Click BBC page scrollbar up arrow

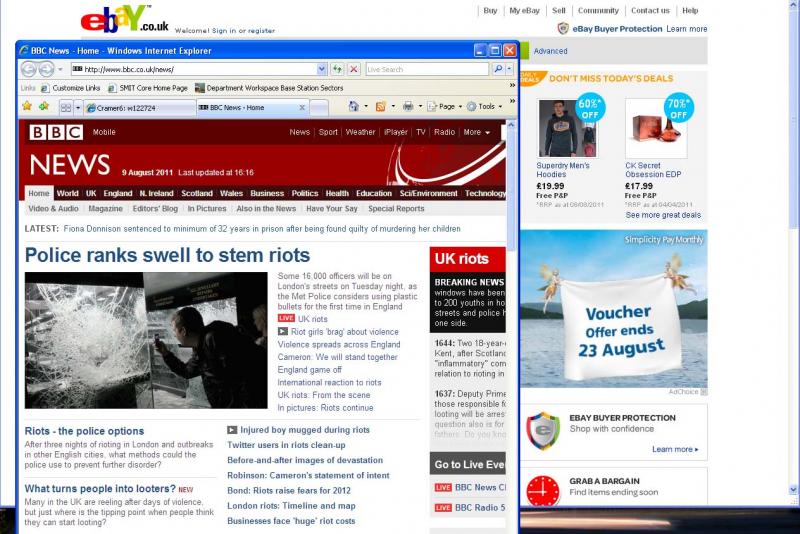pos(512,124)
